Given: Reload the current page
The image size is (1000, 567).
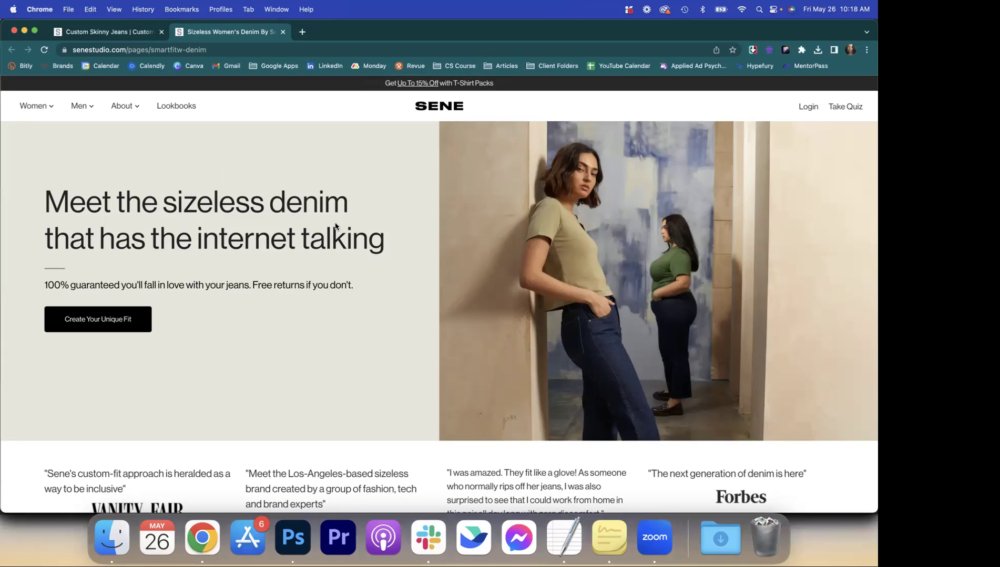Looking at the screenshot, I should click(44, 50).
